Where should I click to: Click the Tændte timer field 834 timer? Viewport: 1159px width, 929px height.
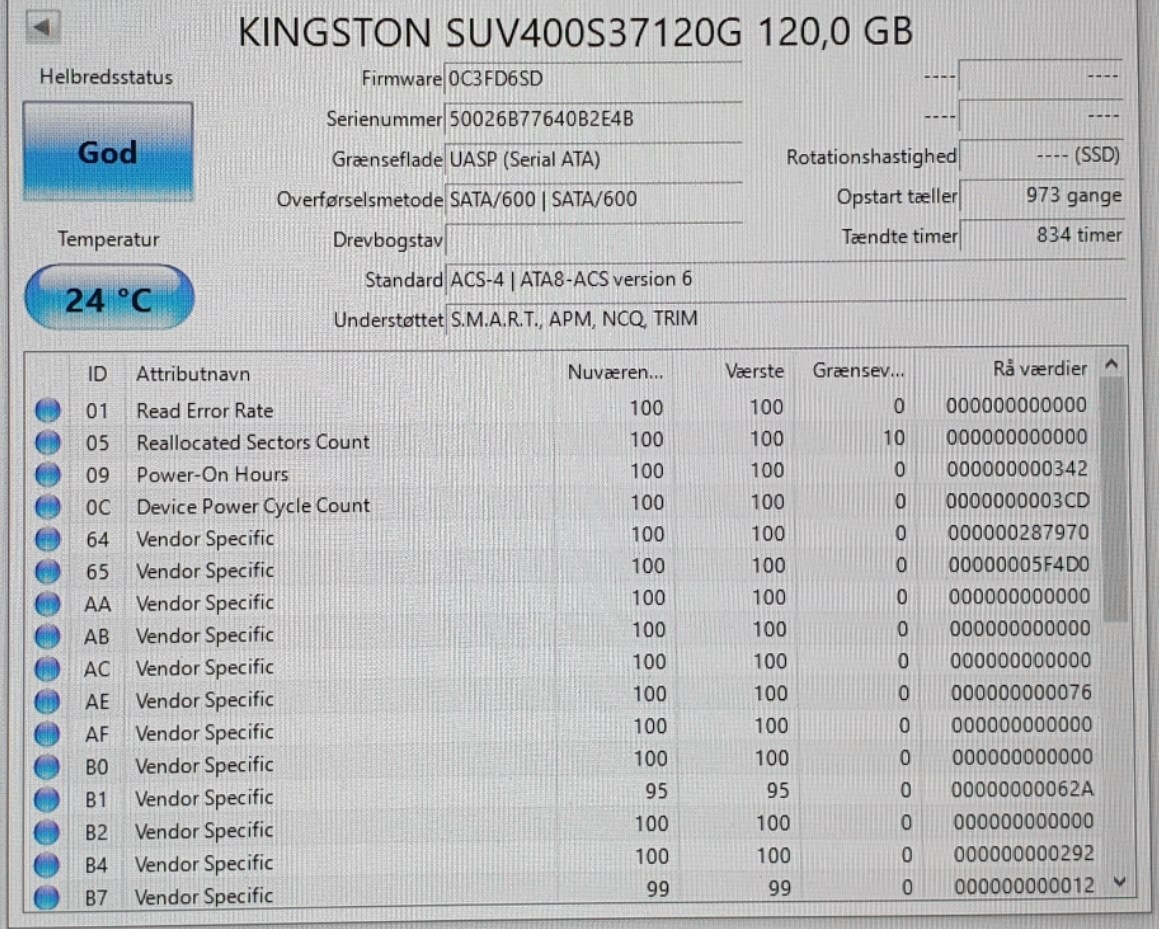tap(1041, 236)
